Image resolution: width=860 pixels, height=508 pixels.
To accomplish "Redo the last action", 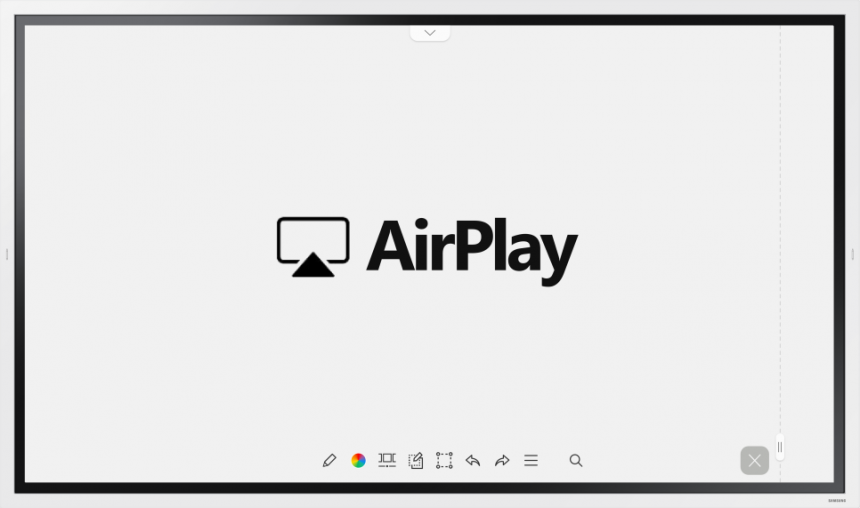I will 502,460.
